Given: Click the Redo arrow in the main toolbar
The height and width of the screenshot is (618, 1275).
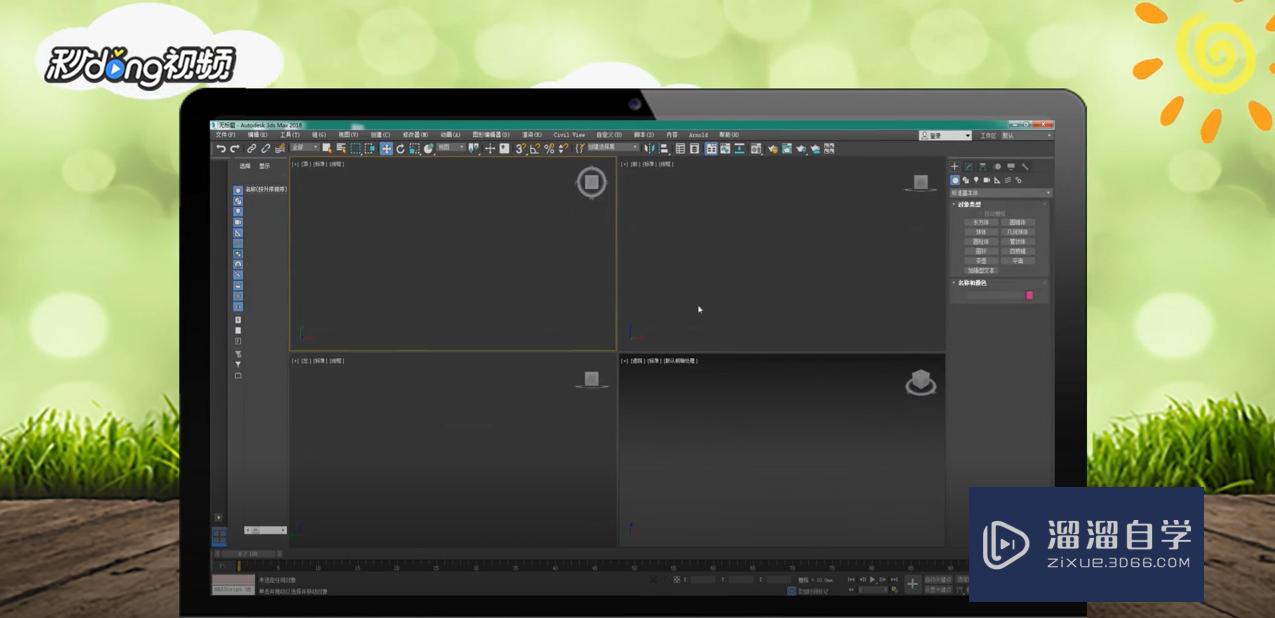Looking at the screenshot, I should [x=234, y=148].
